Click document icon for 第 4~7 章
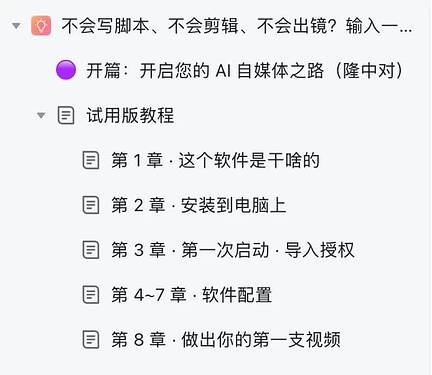The image size is (432, 375). click(91, 295)
